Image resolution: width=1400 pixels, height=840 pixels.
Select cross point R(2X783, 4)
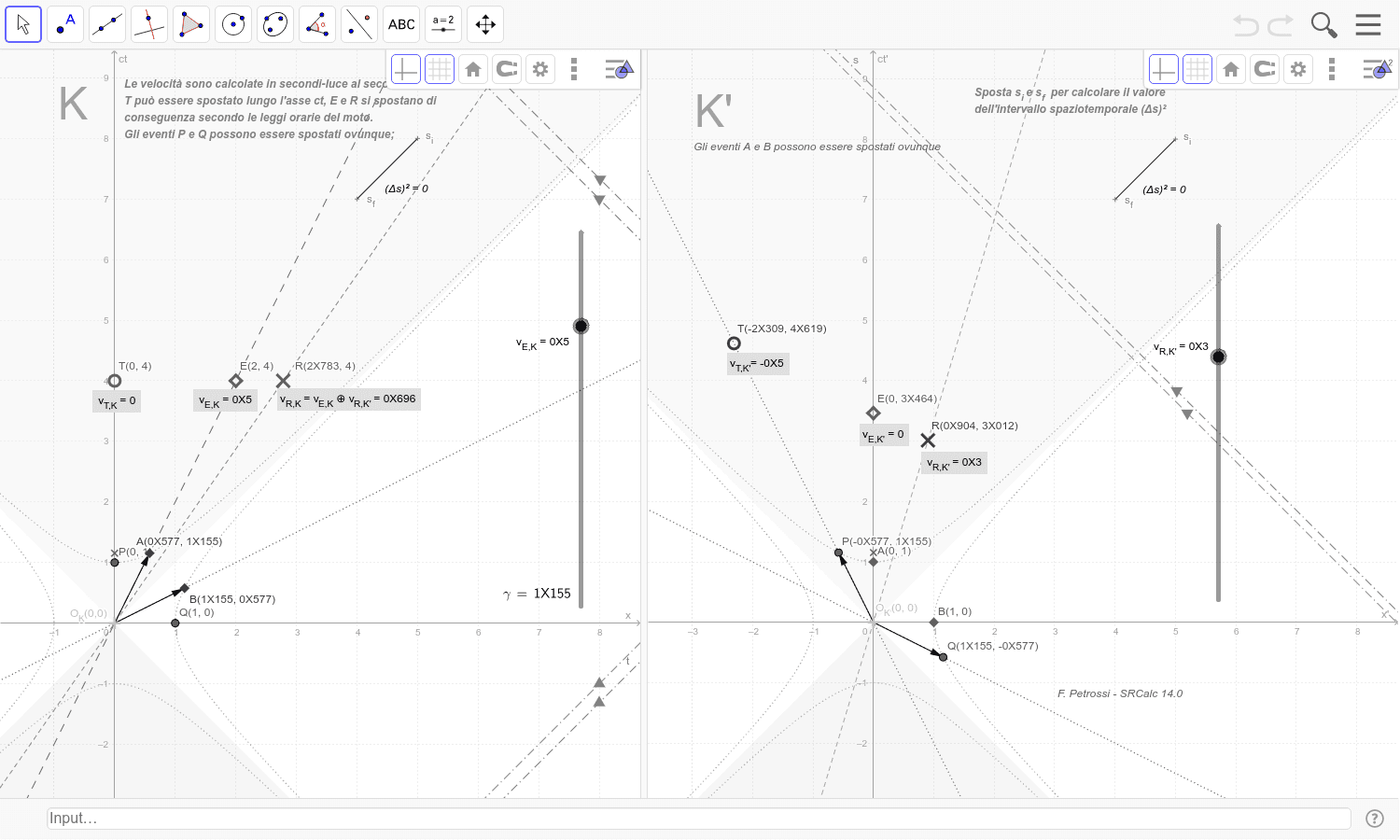click(283, 381)
